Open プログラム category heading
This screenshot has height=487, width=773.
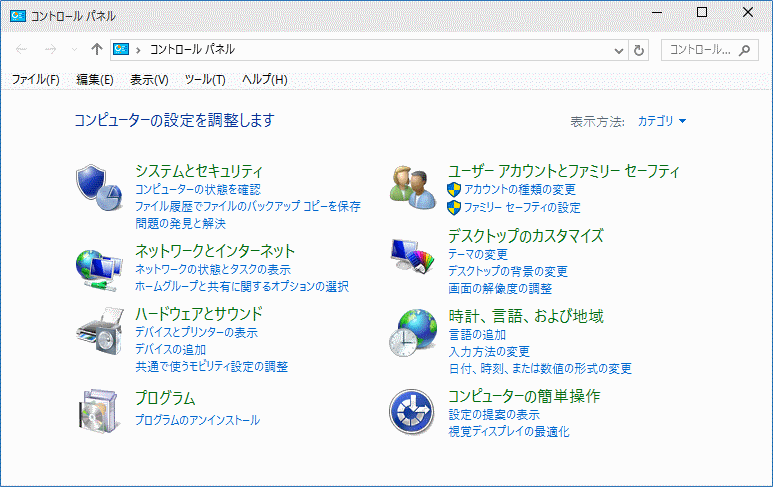165,398
